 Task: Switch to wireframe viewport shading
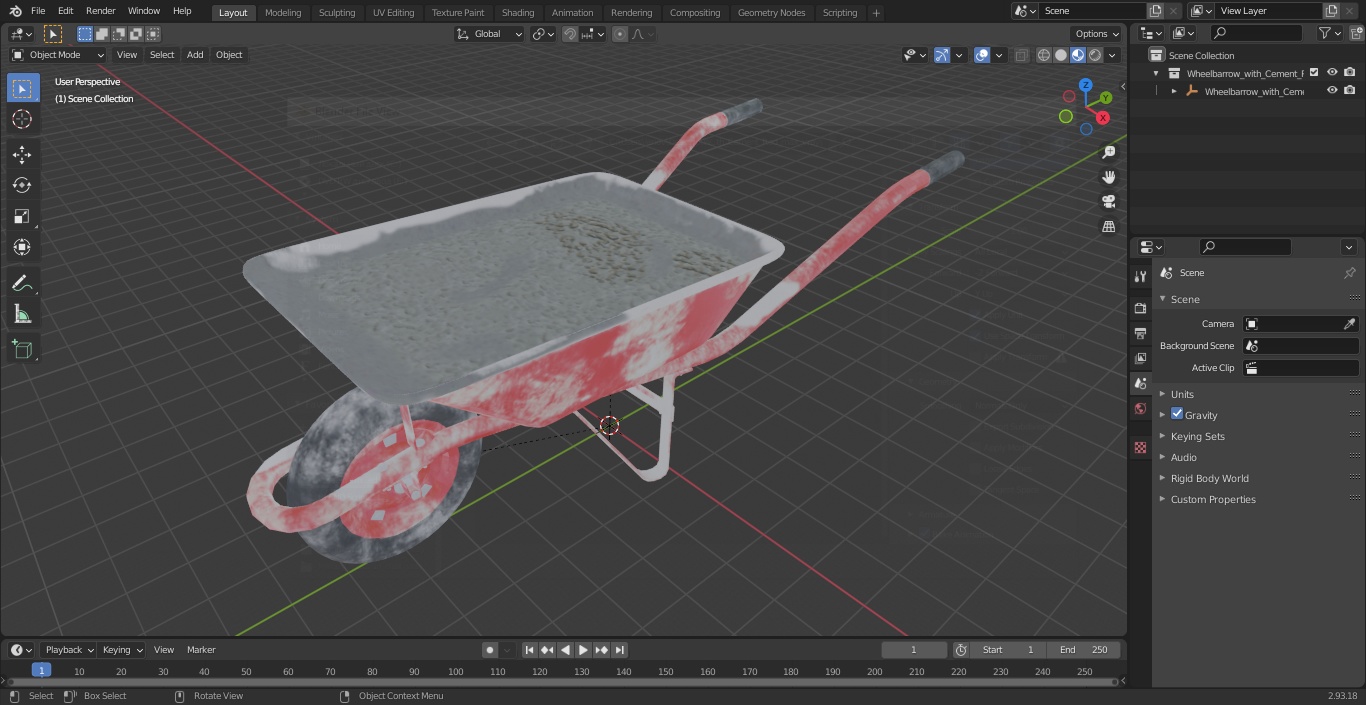pyautogui.click(x=1044, y=55)
